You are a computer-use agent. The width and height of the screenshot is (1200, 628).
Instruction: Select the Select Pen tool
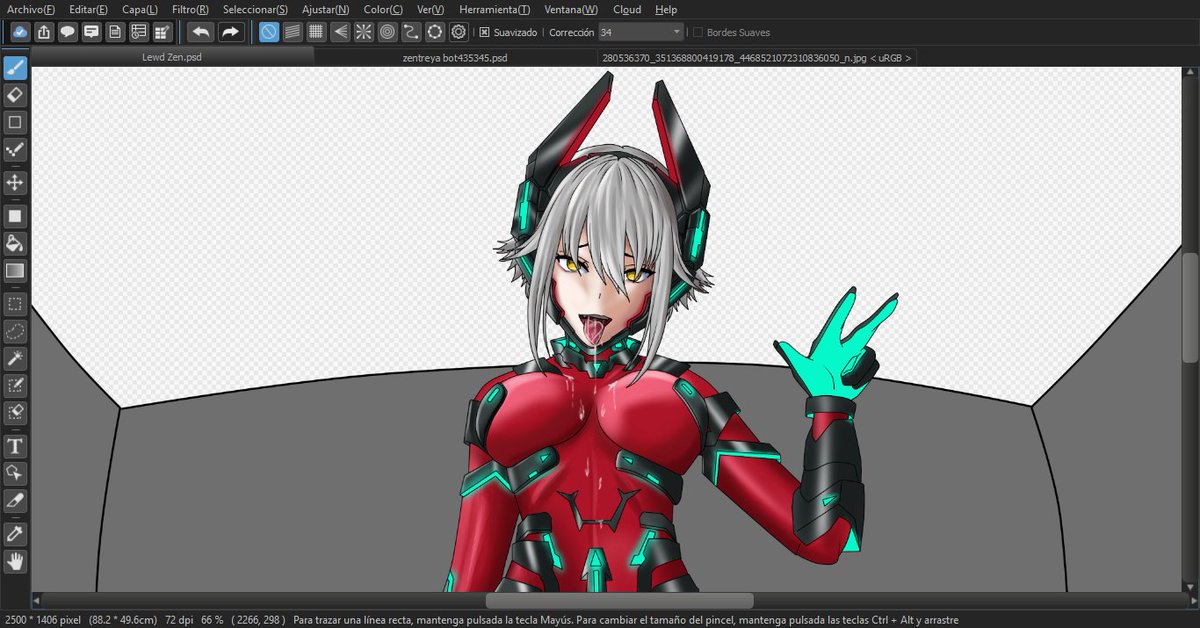click(15, 384)
